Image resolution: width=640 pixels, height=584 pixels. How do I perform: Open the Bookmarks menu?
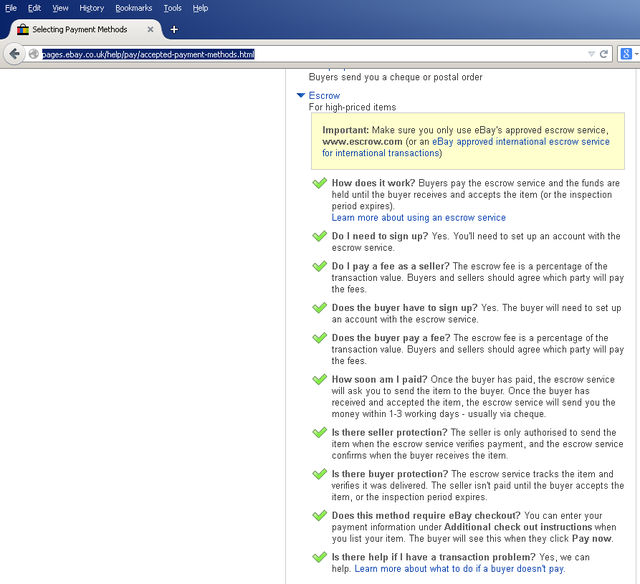[133, 8]
